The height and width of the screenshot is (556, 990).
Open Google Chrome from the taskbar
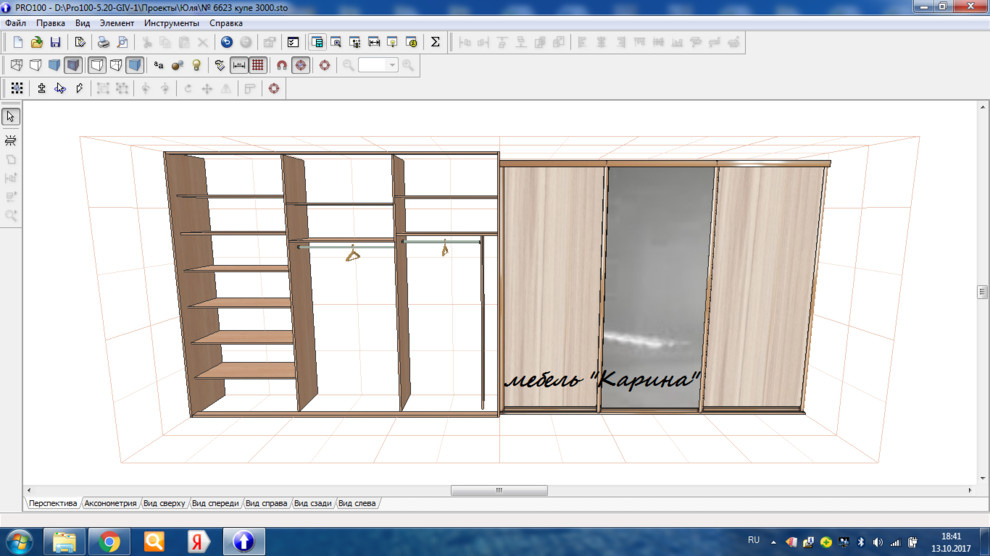(110, 541)
